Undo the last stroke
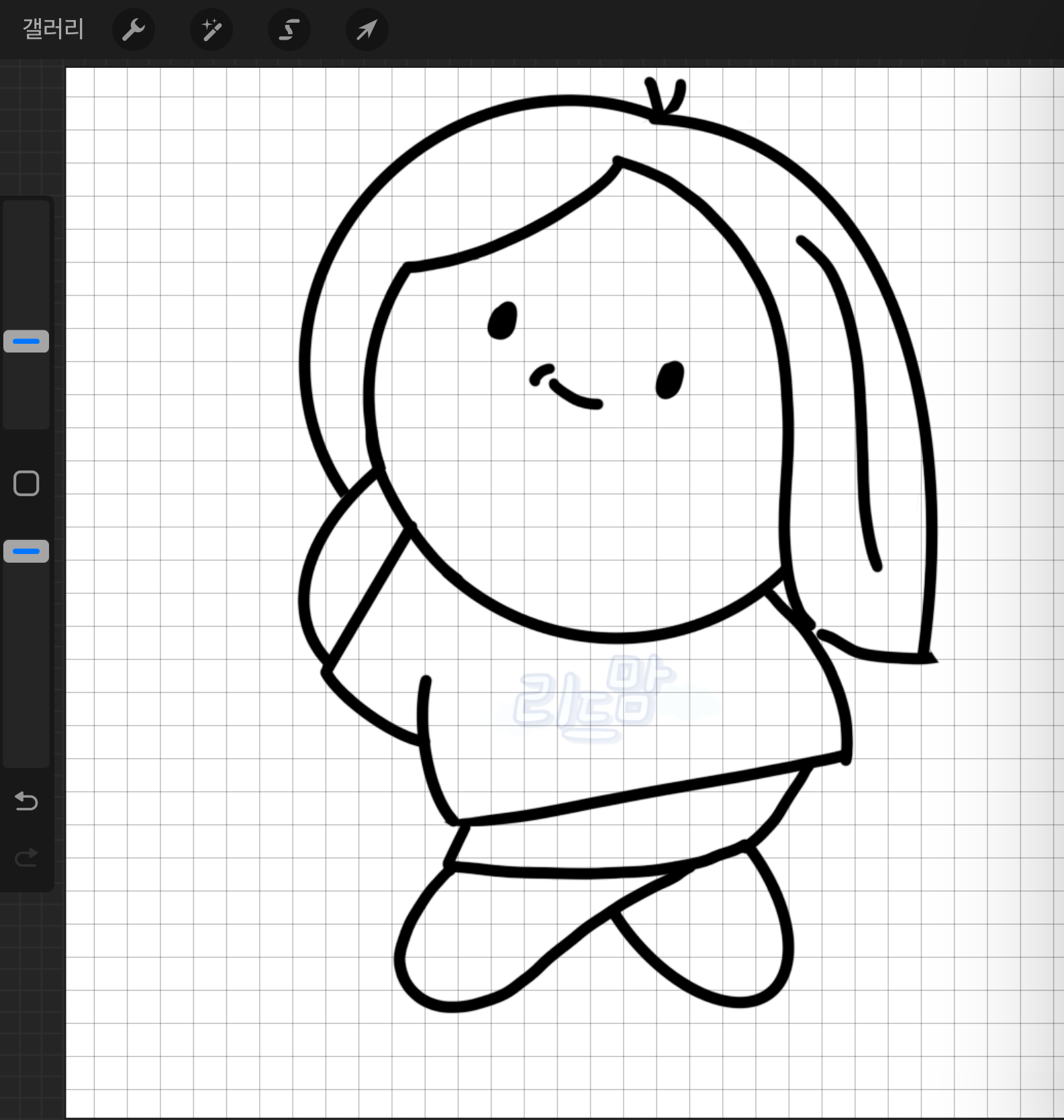 coord(26,801)
